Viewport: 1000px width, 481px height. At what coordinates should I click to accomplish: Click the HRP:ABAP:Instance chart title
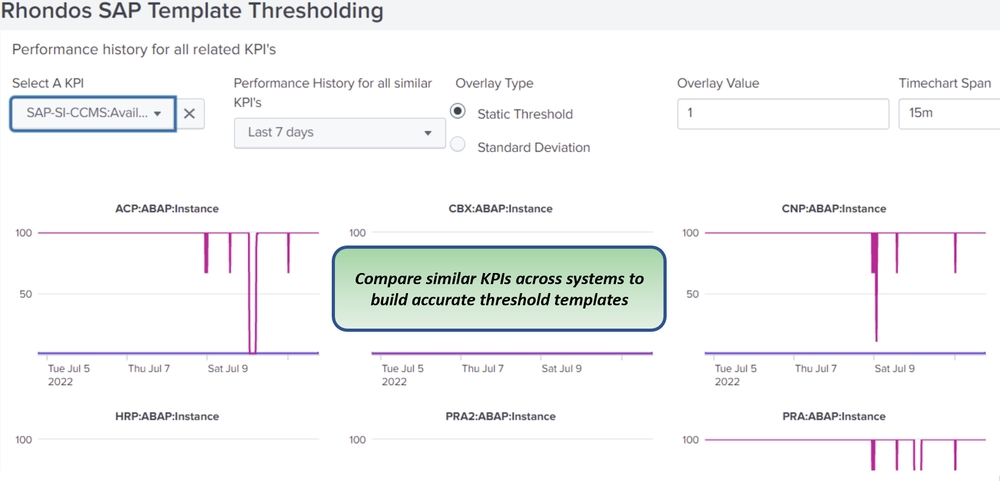coord(167,417)
